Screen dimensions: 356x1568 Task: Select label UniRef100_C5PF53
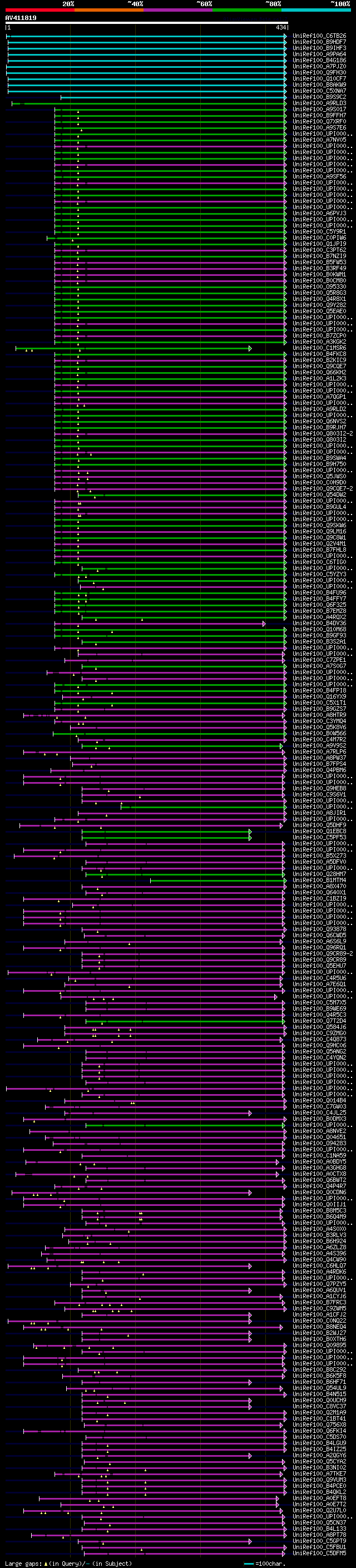click(x=319, y=838)
